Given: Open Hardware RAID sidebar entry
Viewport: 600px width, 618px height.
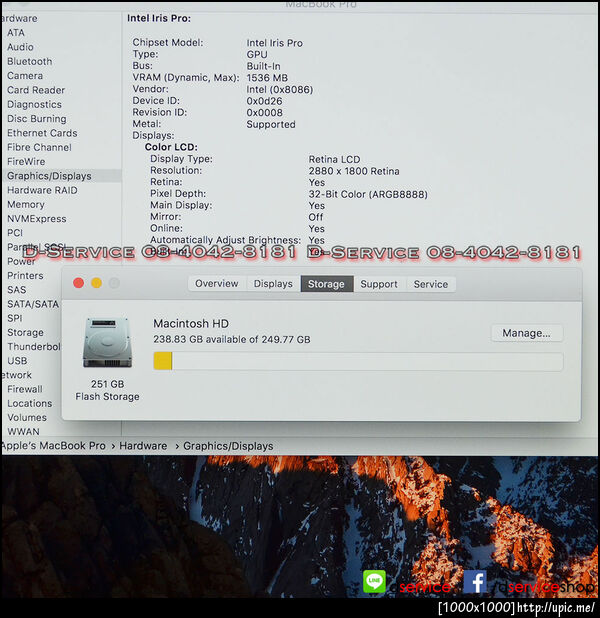Looking at the screenshot, I should 42,190.
